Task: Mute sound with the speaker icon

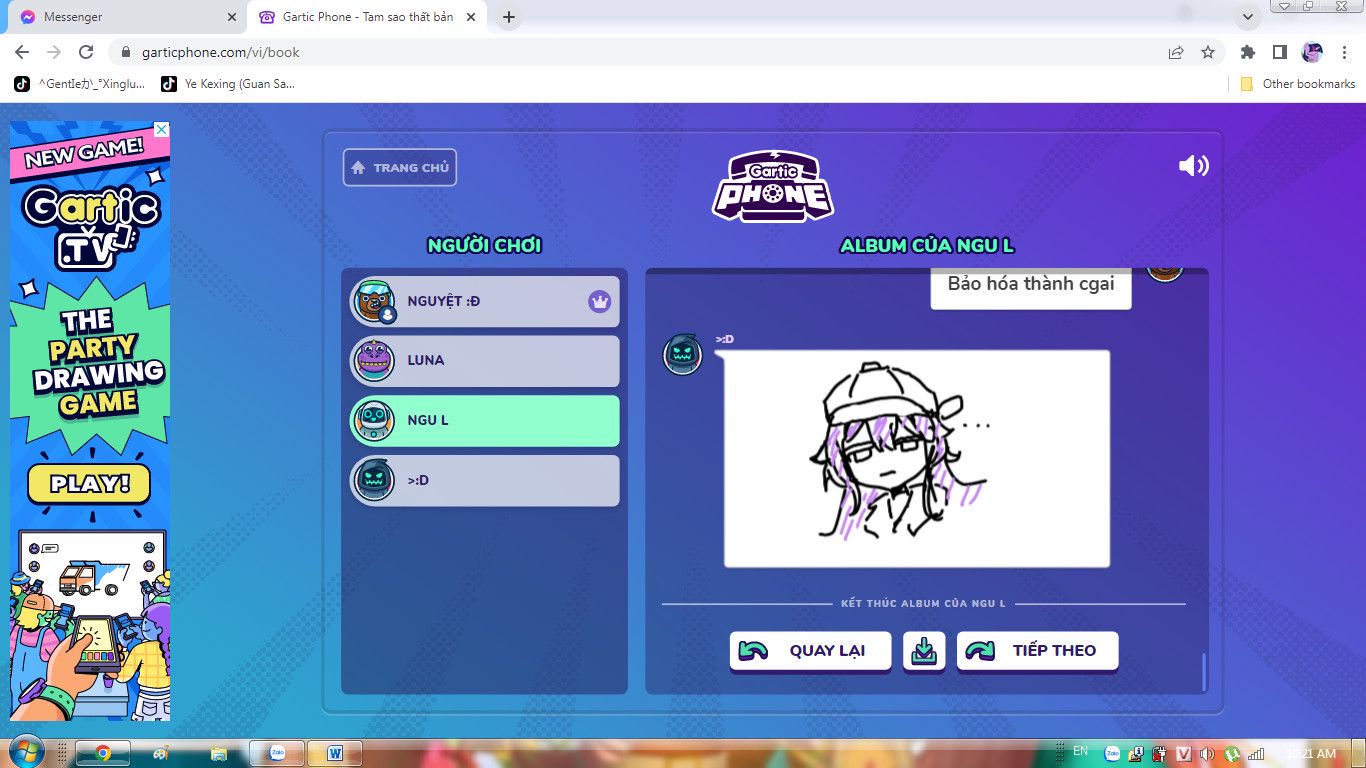Action: coord(1193,166)
